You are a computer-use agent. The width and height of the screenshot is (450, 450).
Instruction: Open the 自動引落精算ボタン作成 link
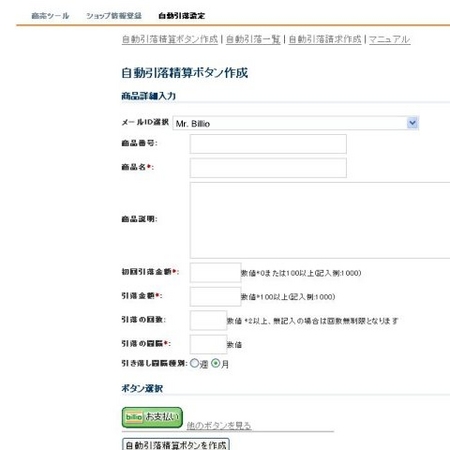pyautogui.click(x=170, y=39)
